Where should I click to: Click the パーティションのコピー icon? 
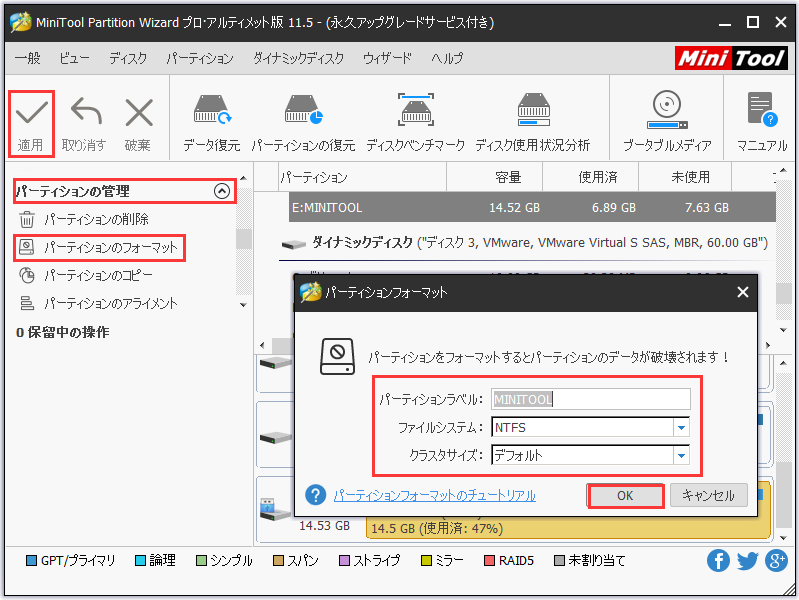click(26, 275)
